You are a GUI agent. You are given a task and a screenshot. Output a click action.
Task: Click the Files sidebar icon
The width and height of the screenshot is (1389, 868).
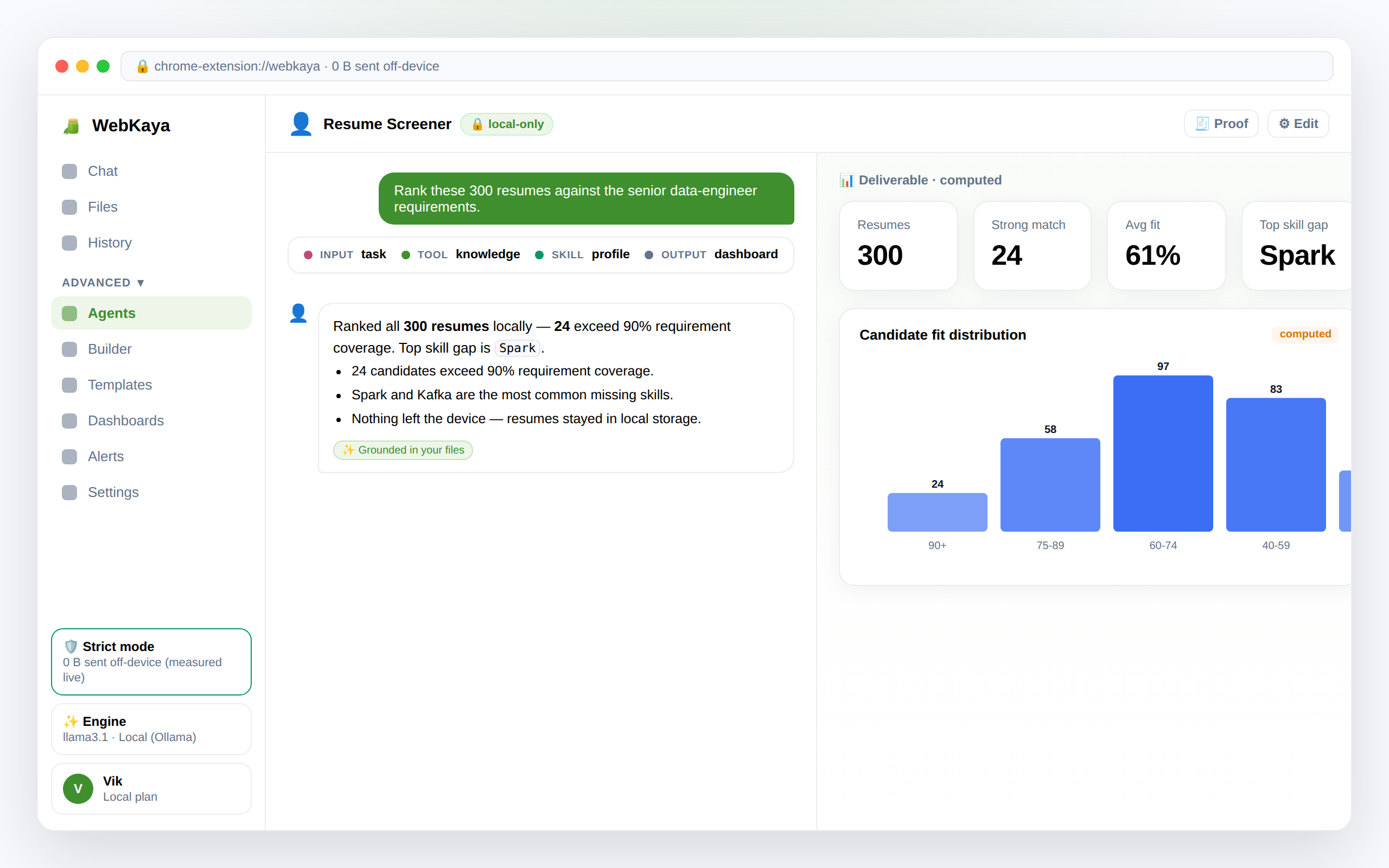69,207
